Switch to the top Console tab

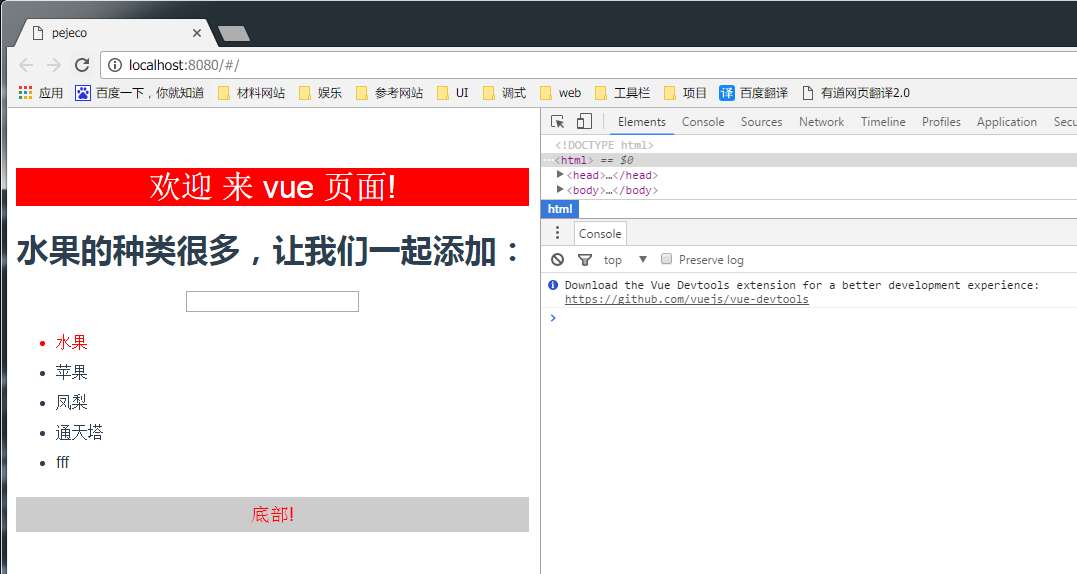(x=703, y=122)
